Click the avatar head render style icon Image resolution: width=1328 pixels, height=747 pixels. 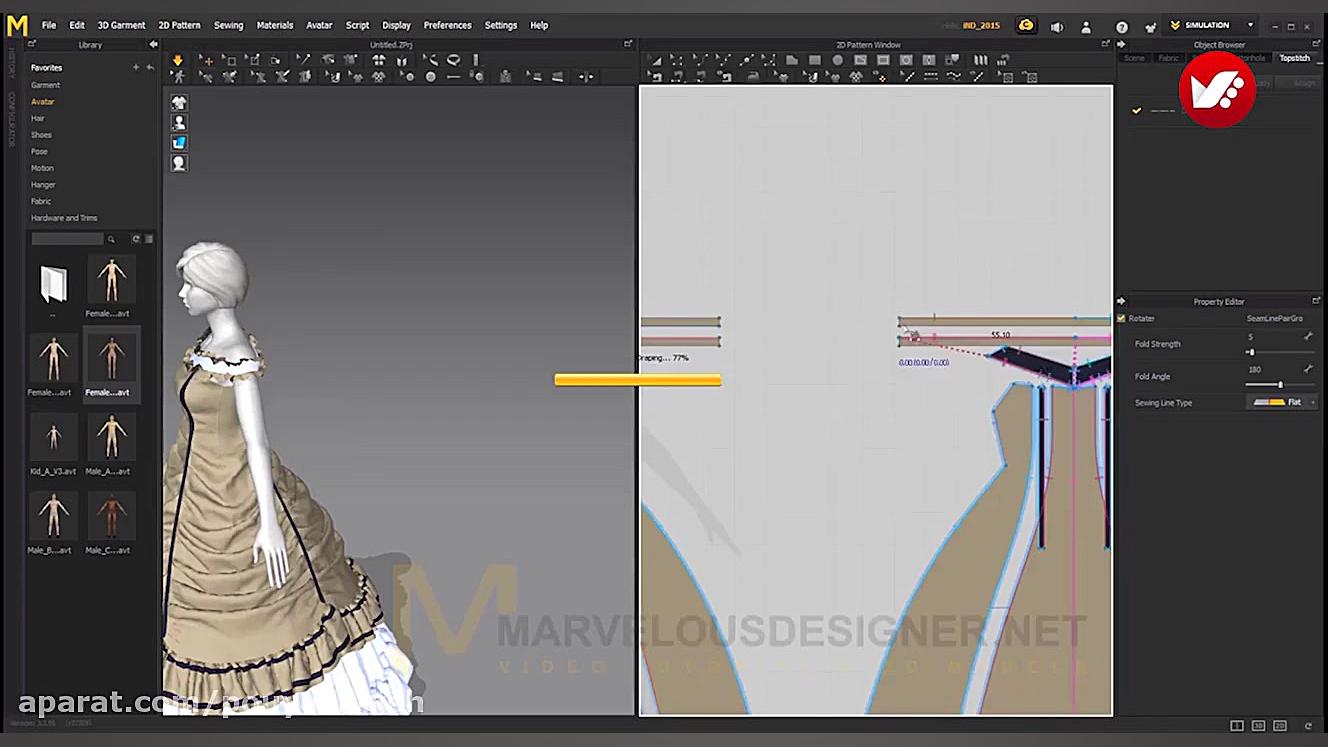(179, 162)
